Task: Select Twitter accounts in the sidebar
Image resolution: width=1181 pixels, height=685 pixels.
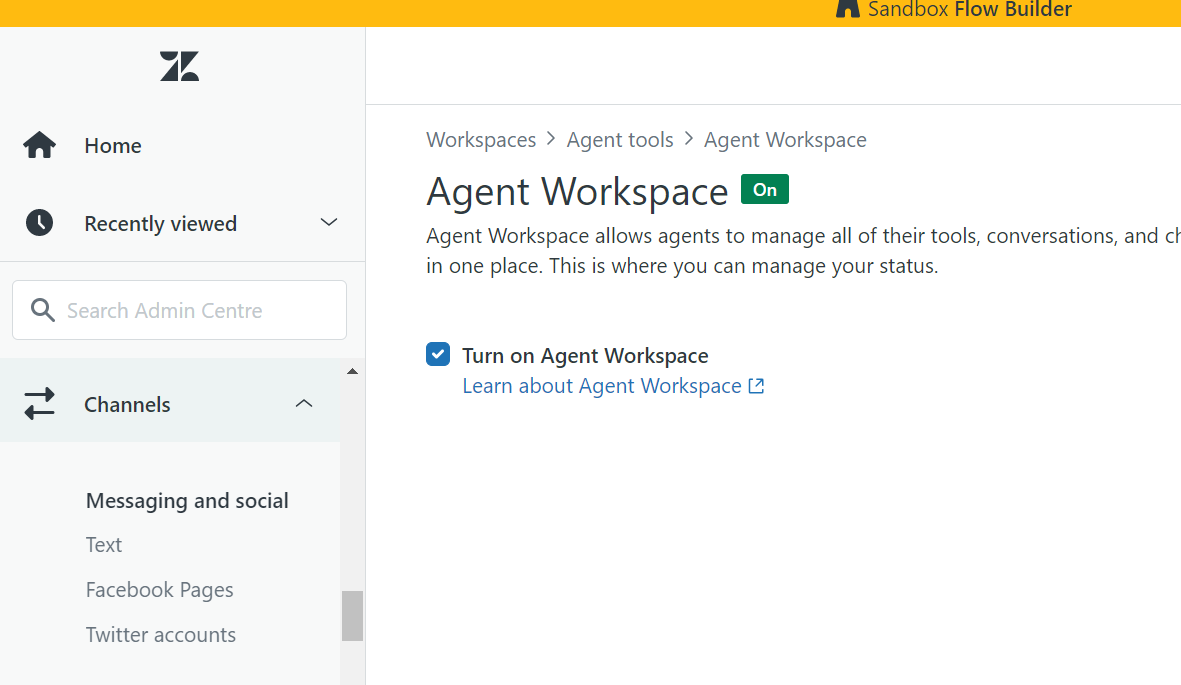Action: tap(161, 635)
